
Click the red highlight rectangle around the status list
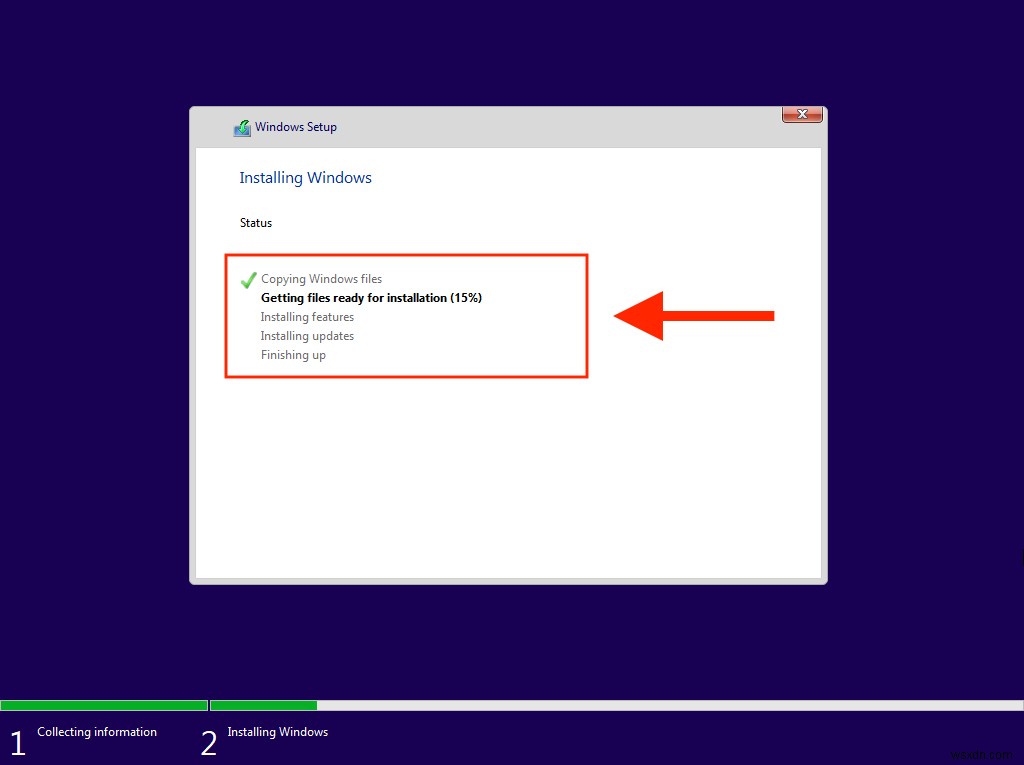(407, 254)
